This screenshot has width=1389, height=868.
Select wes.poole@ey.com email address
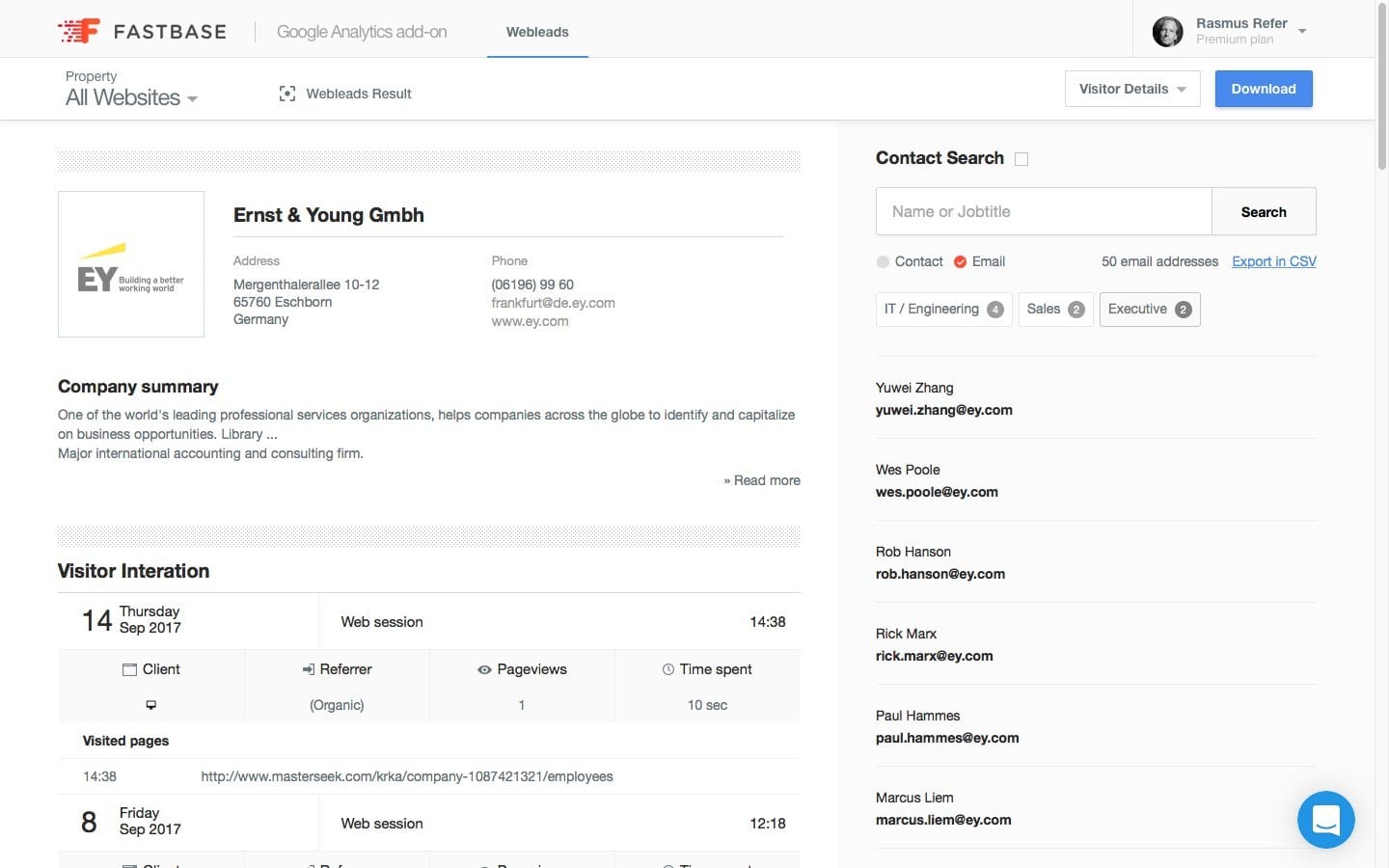click(937, 492)
